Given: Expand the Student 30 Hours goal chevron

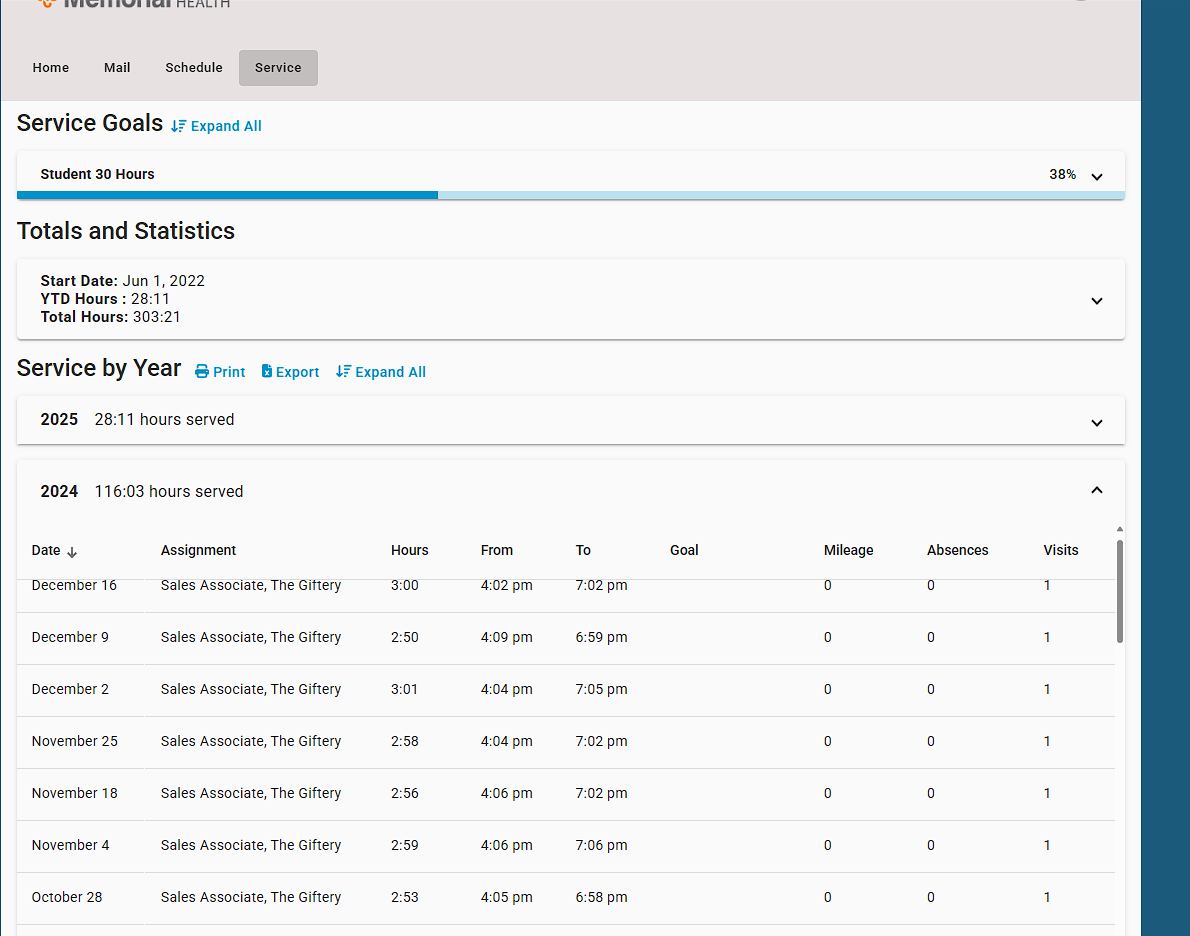Looking at the screenshot, I should click(1096, 176).
